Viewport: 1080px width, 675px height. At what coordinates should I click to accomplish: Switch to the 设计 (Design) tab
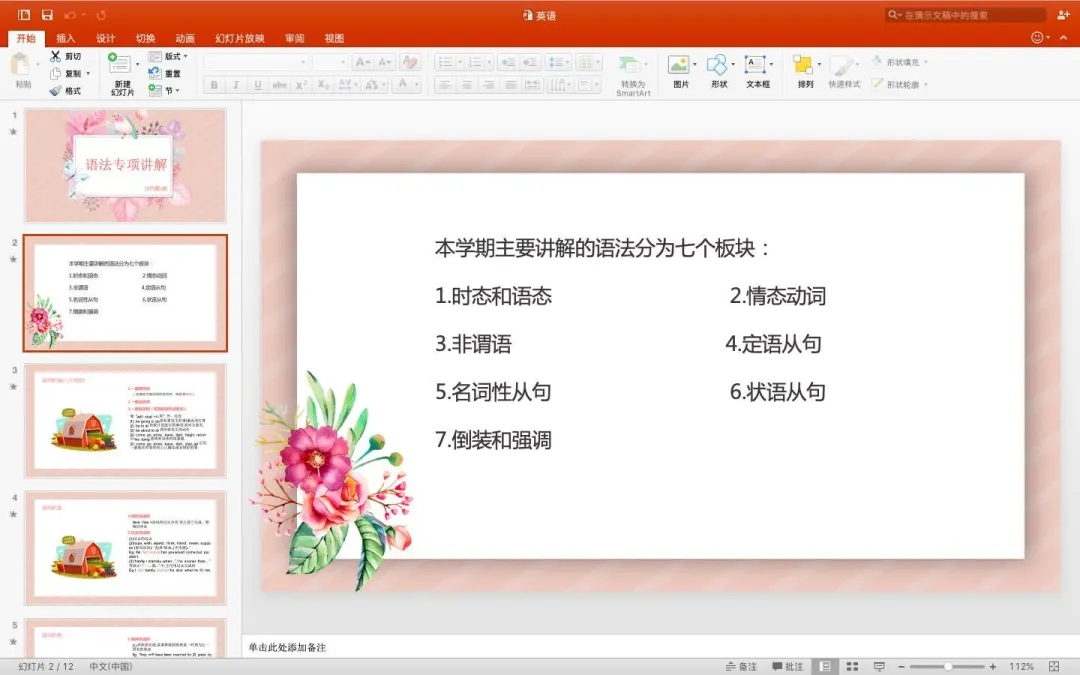(x=105, y=38)
